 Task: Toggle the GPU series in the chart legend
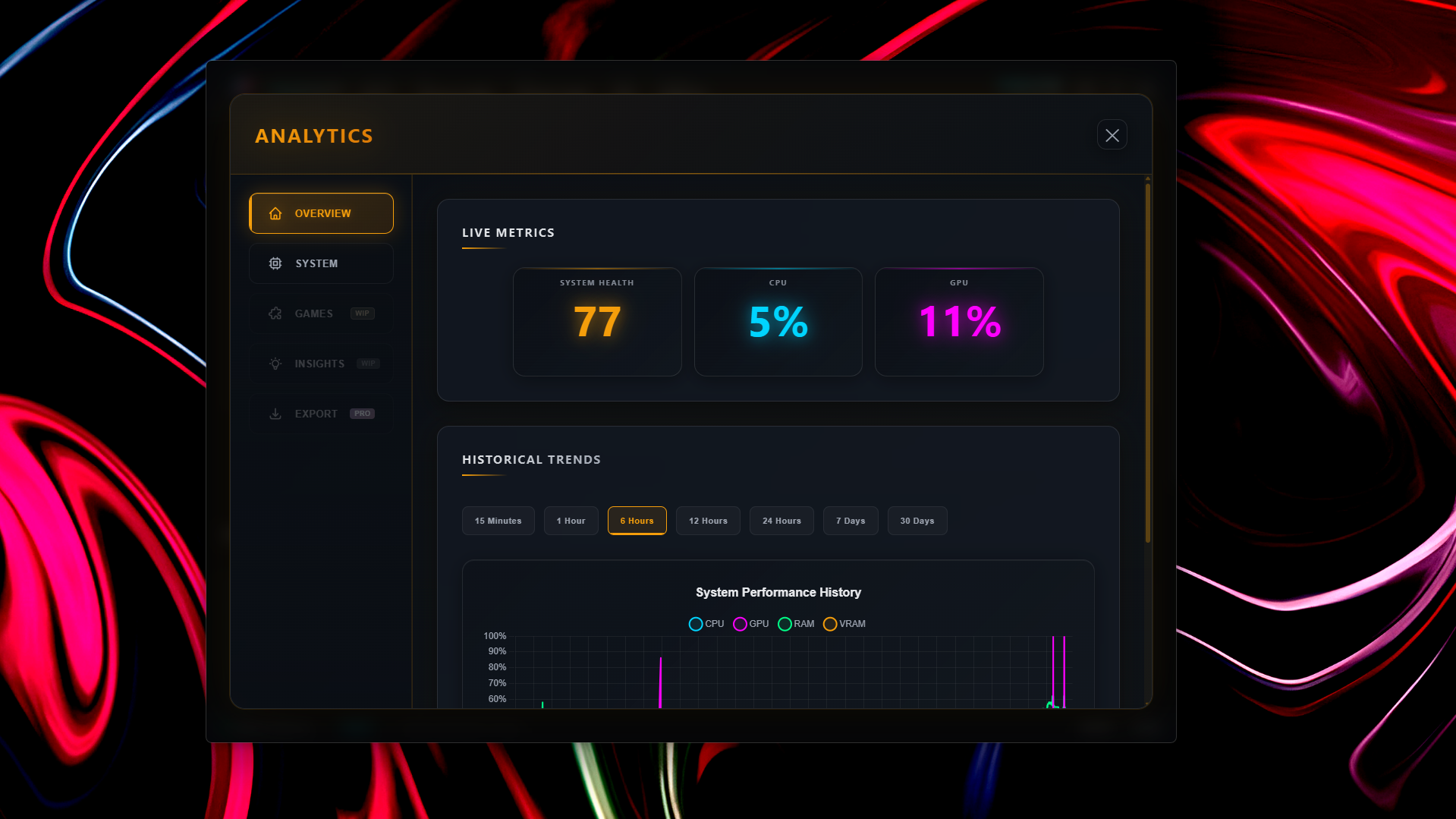(740, 623)
